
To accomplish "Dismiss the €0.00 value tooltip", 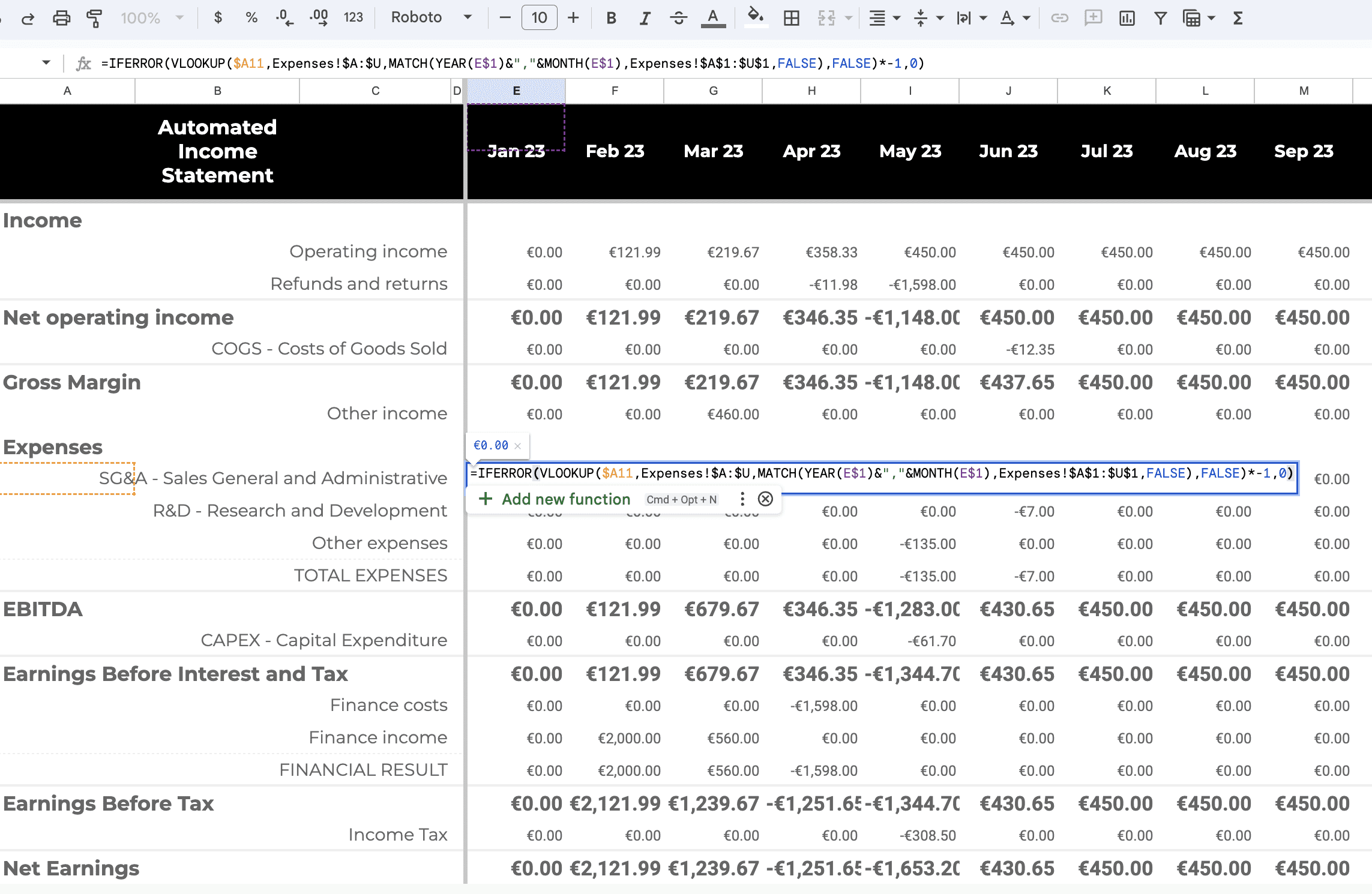I will 517,445.
